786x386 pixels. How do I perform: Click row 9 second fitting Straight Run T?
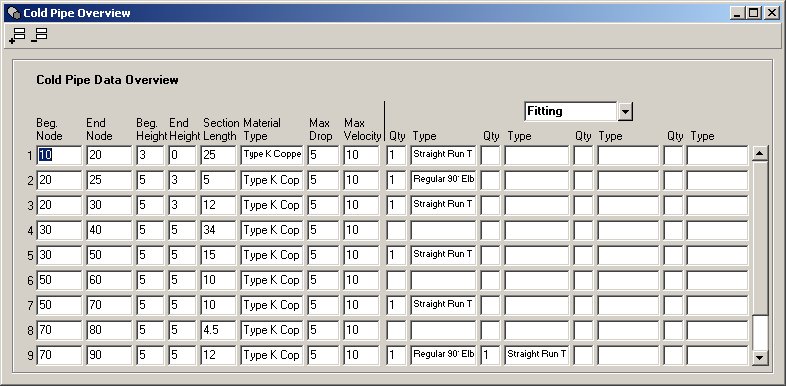[537, 355]
